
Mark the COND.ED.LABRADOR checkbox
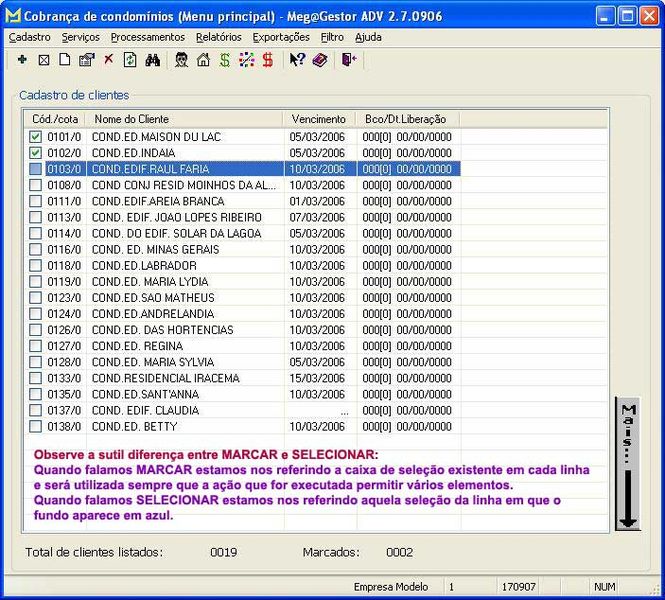click(x=36, y=266)
